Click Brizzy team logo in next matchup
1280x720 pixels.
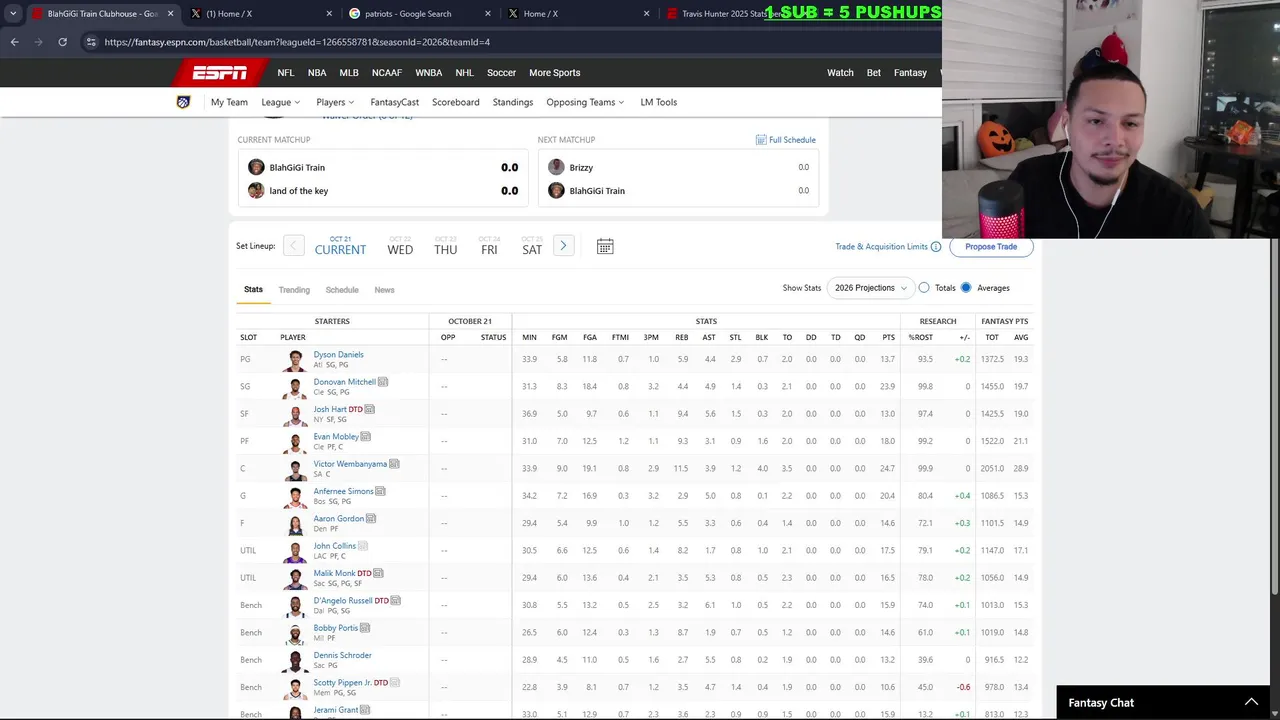point(556,167)
